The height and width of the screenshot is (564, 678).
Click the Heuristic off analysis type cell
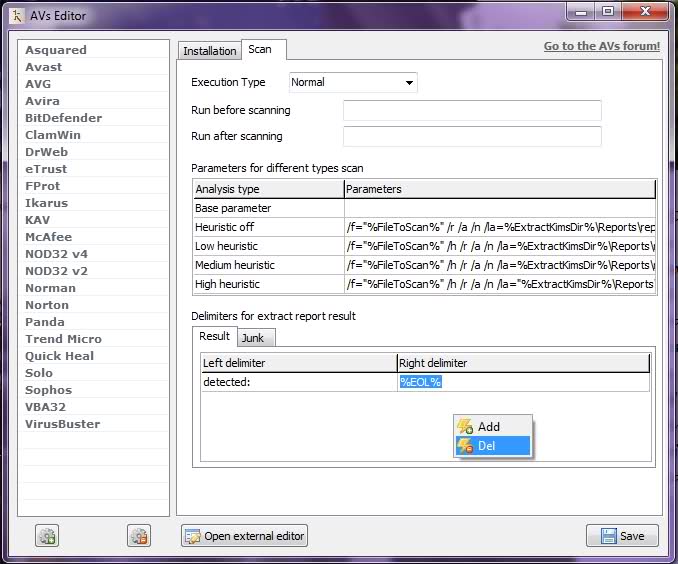click(269, 227)
